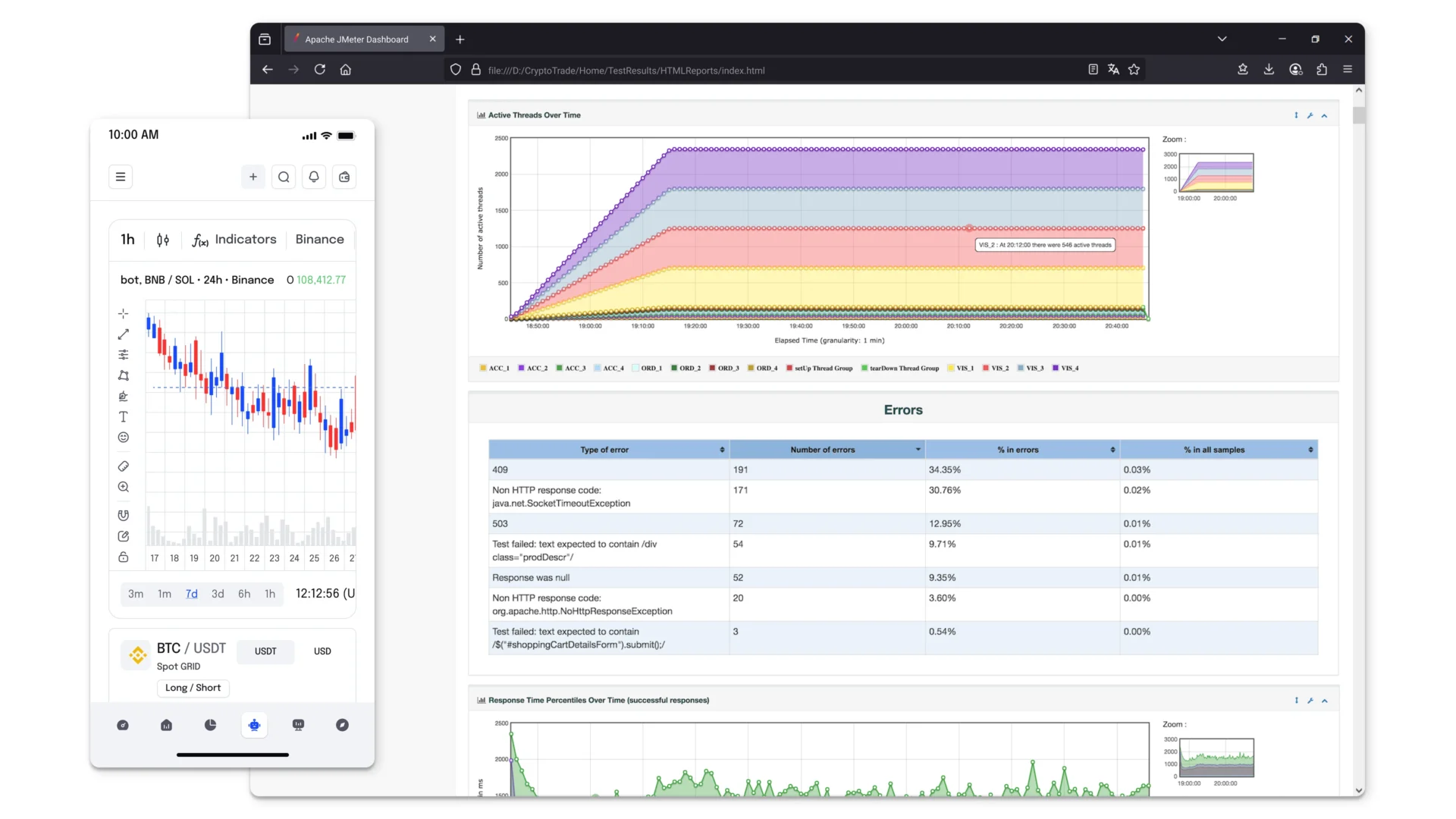Open the hamburger menu in the mobile app
Screen dimensions: 1456x819
click(x=121, y=176)
